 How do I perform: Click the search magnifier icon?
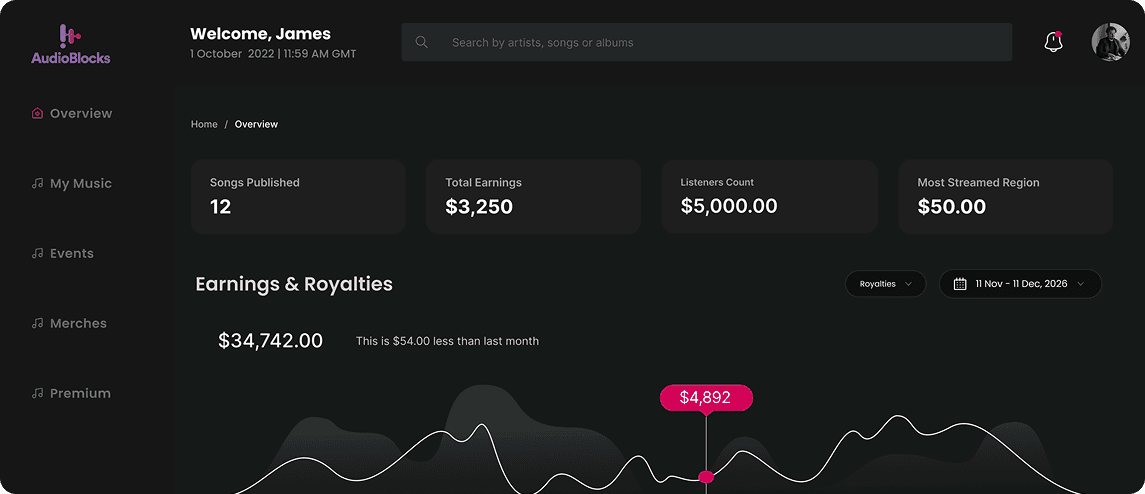(x=421, y=42)
